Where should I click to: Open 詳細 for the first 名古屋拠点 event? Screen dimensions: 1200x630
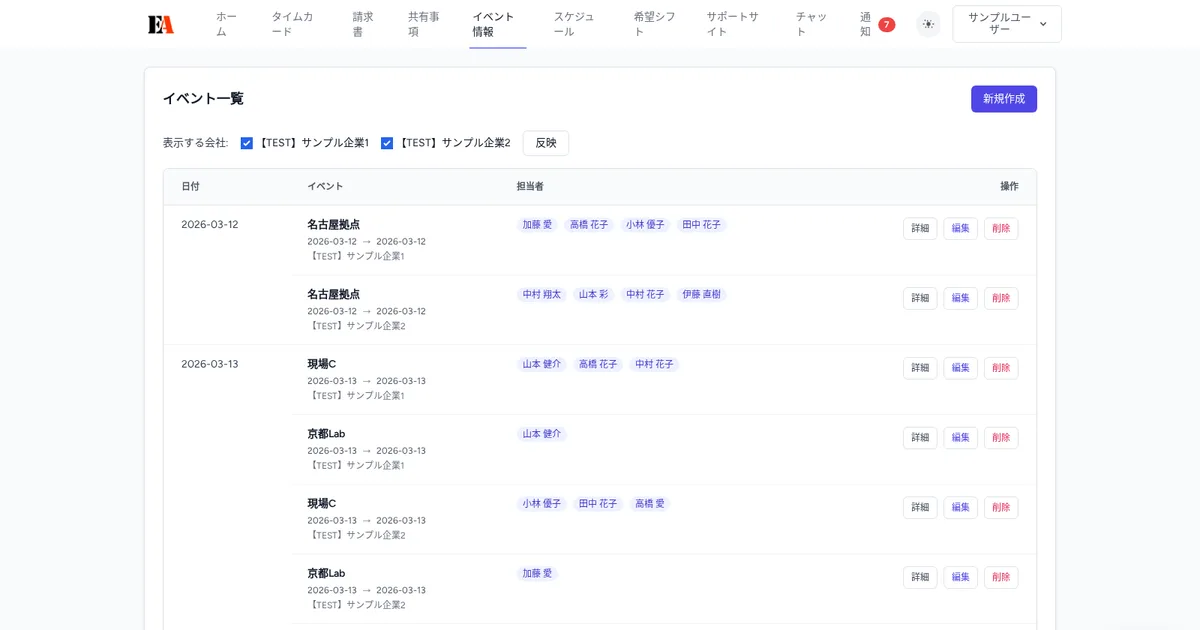919,228
